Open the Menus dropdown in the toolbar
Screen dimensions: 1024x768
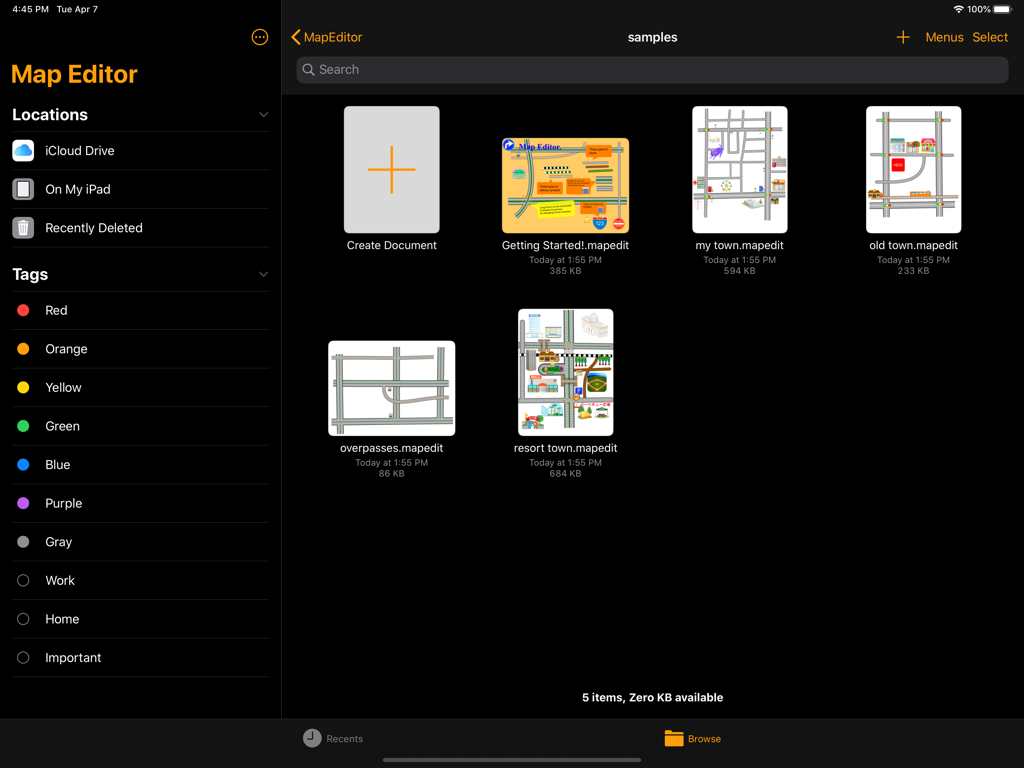point(944,37)
